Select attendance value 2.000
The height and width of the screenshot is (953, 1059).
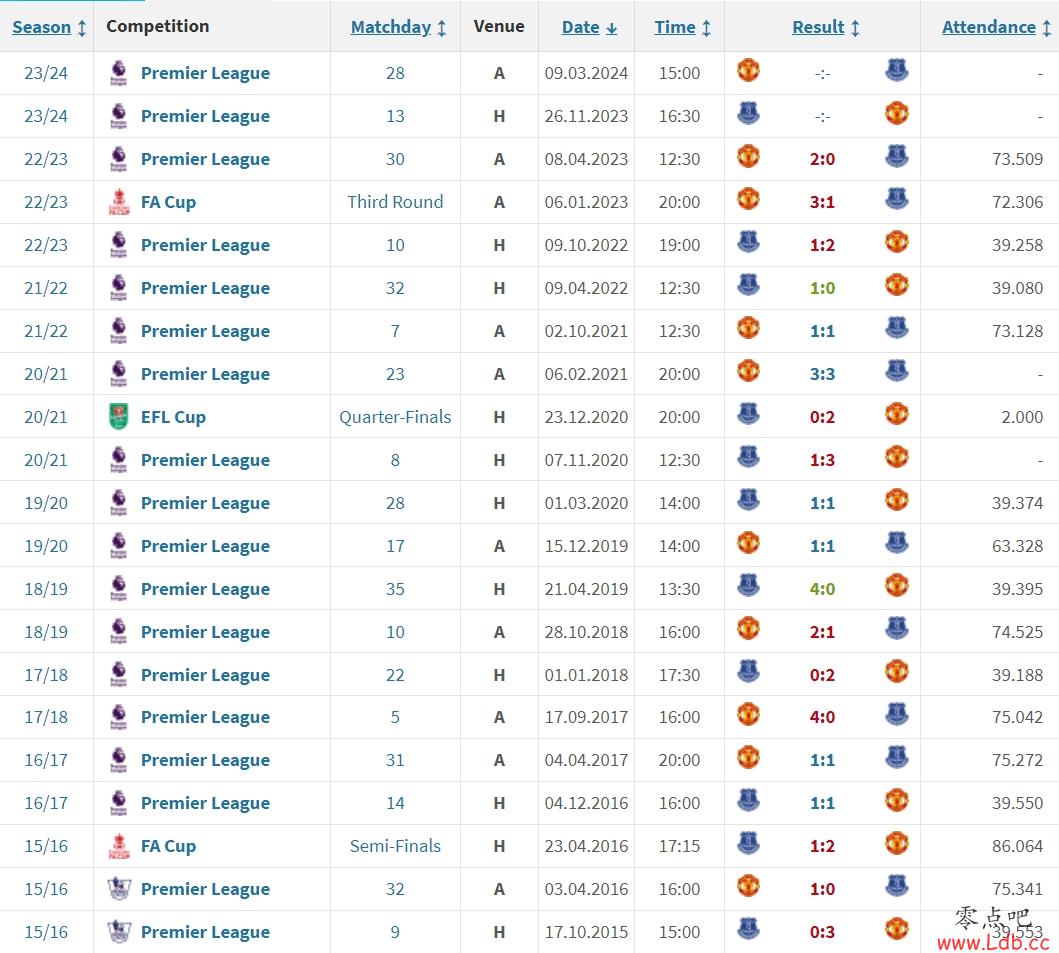(x=1022, y=417)
